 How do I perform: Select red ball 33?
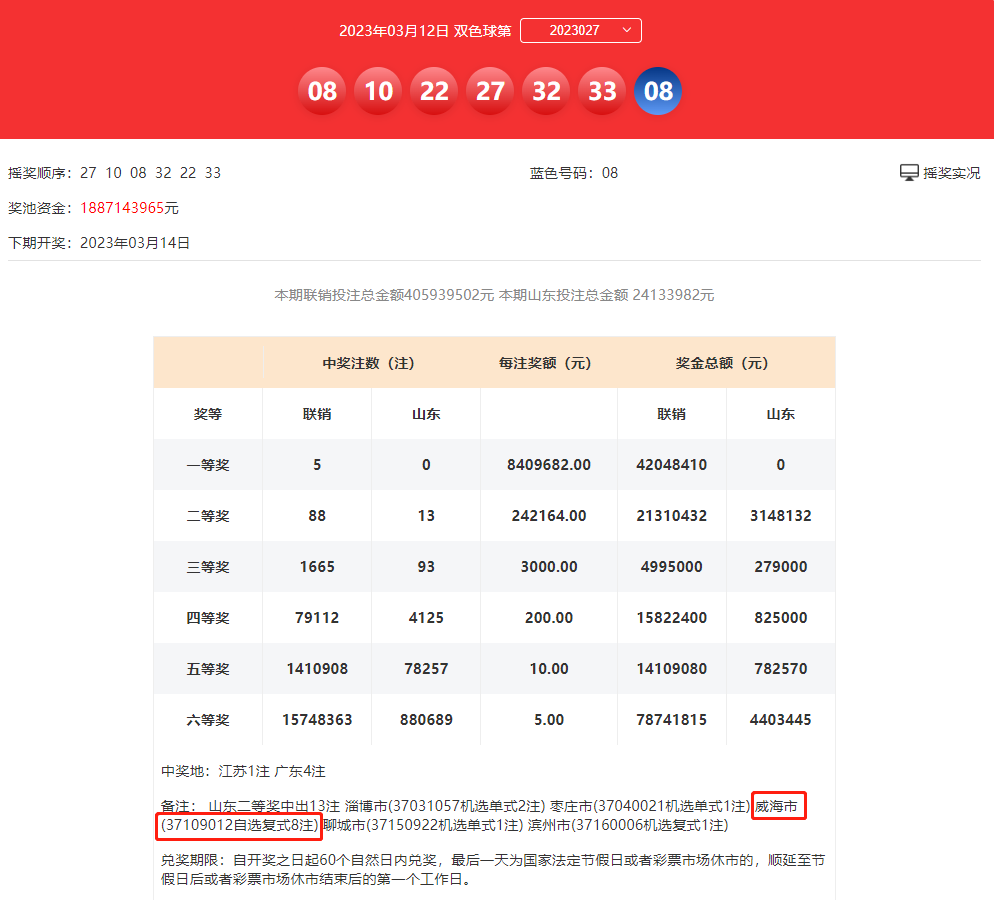click(602, 90)
